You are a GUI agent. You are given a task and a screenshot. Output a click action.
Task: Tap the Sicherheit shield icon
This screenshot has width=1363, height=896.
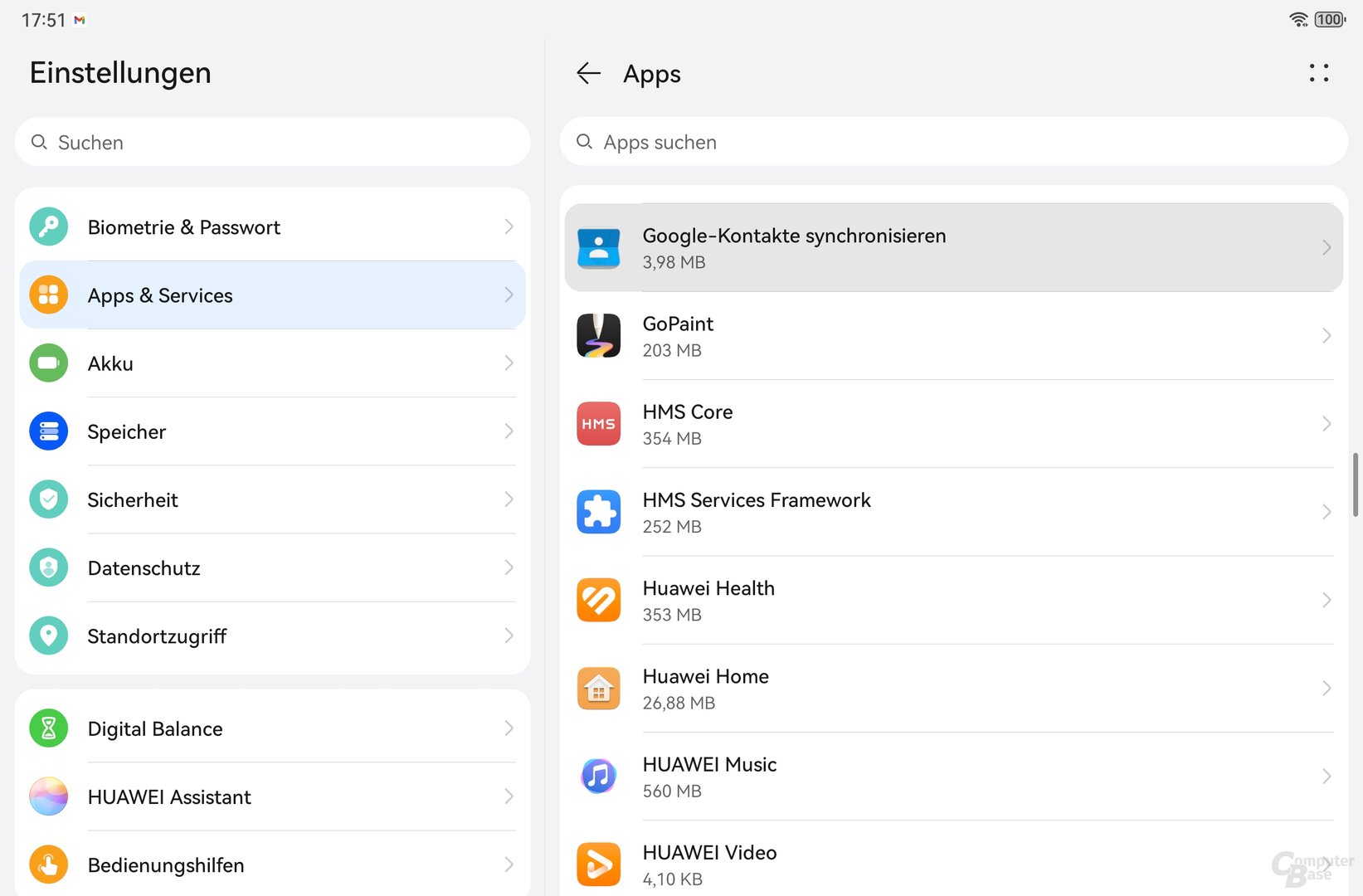click(48, 499)
